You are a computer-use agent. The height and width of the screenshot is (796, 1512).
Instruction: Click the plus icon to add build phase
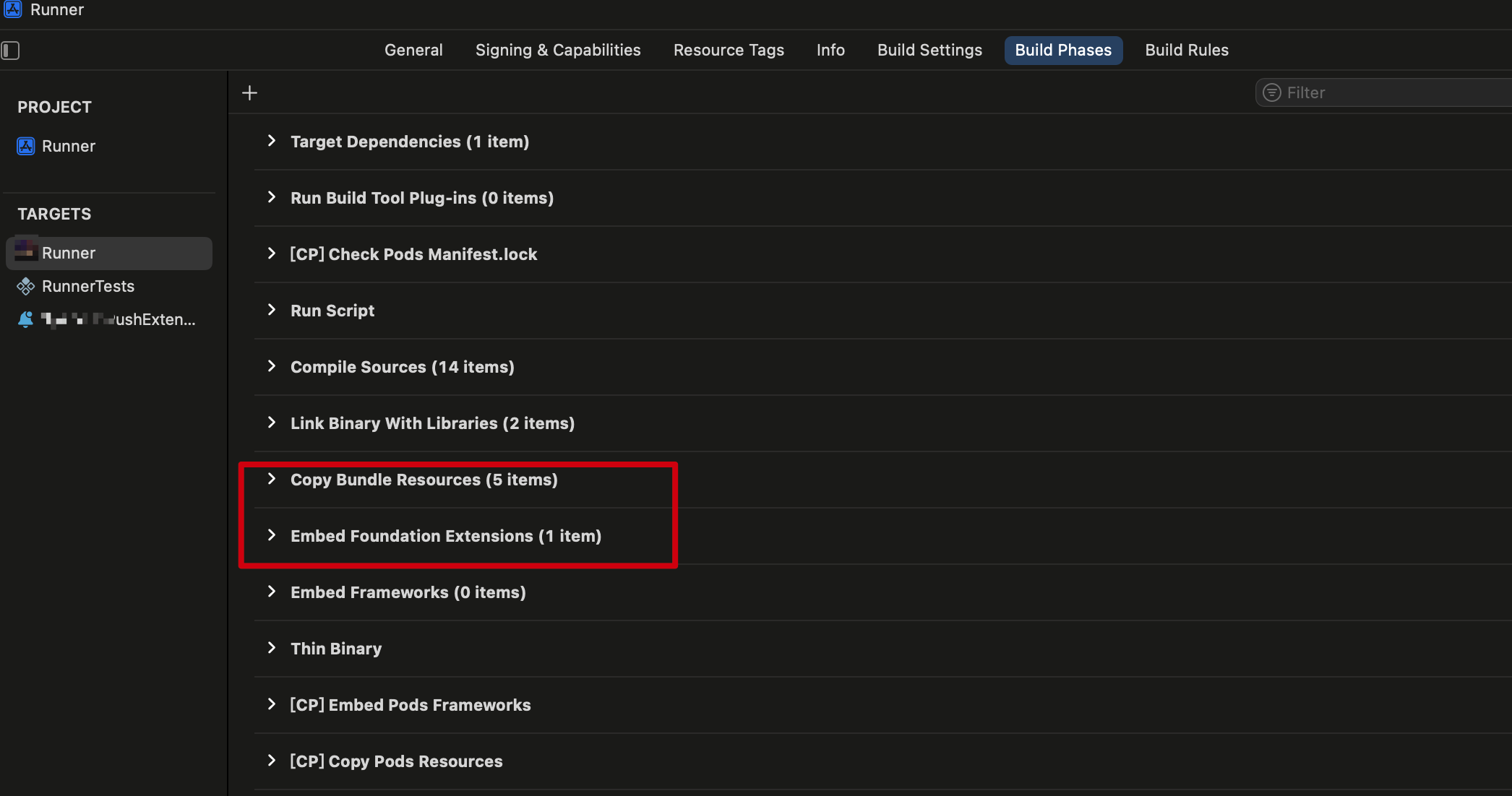tap(249, 93)
